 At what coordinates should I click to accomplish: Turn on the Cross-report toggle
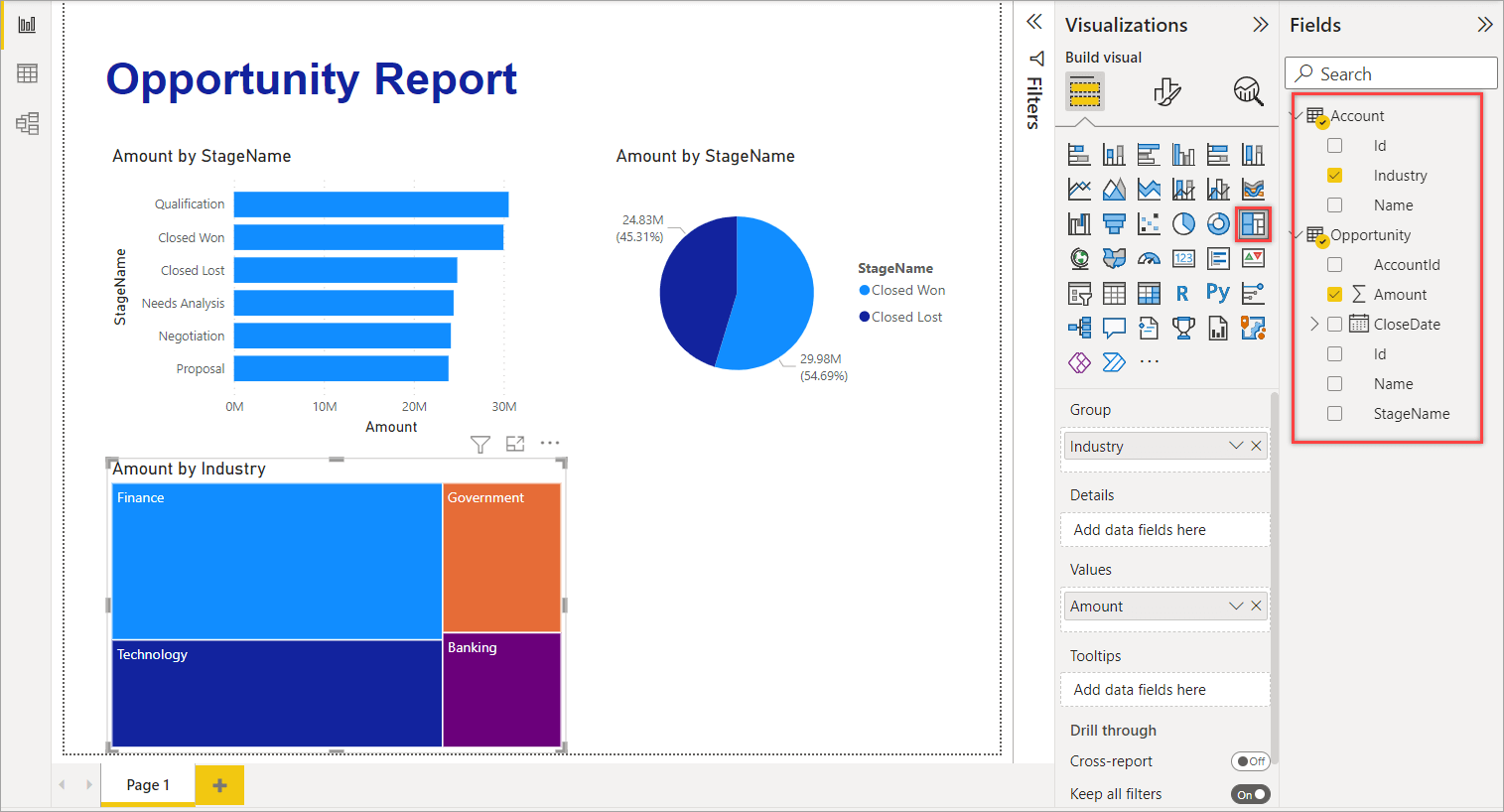click(x=1251, y=761)
